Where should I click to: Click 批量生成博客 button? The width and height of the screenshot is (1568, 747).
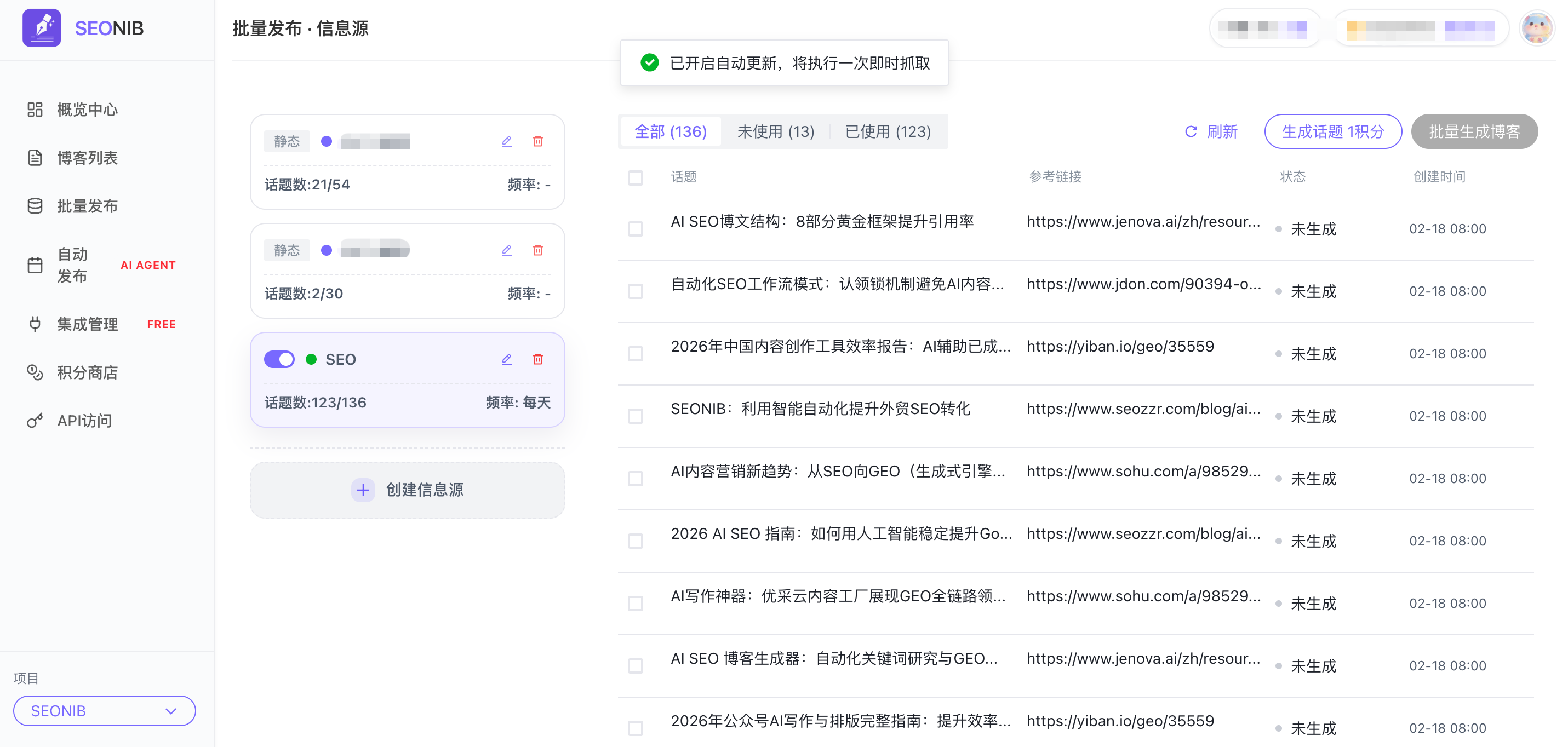(x=1474, y=131)
